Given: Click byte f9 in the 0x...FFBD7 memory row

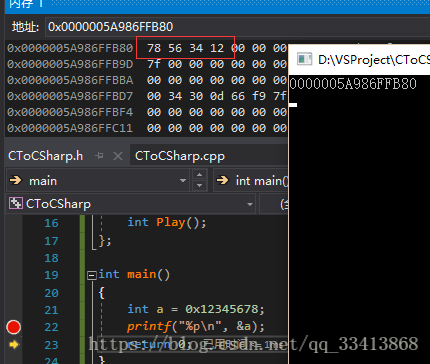Looking at the screenshot, I should coord(259,96).
